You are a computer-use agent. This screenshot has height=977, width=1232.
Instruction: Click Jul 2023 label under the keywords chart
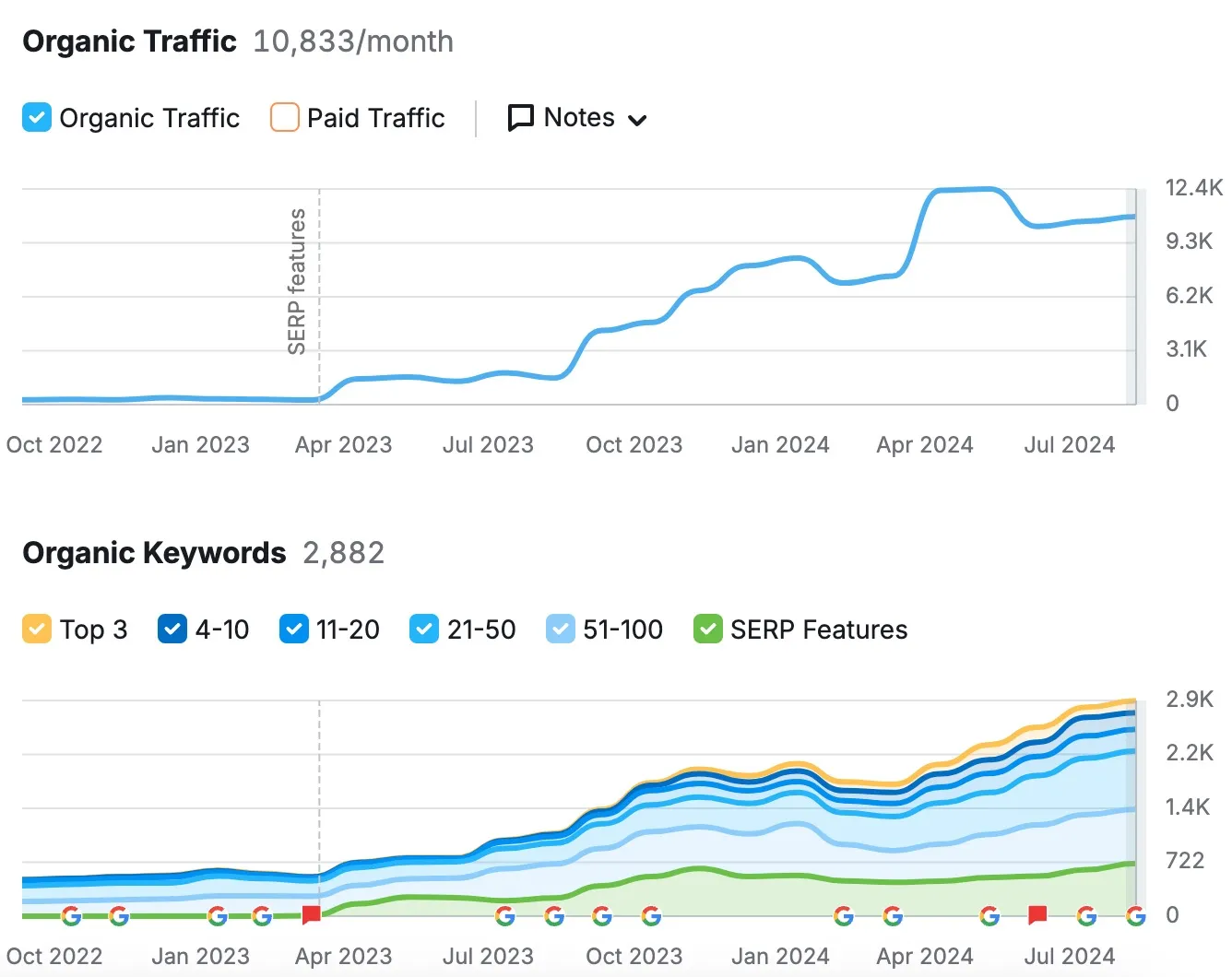coord(488,957)
